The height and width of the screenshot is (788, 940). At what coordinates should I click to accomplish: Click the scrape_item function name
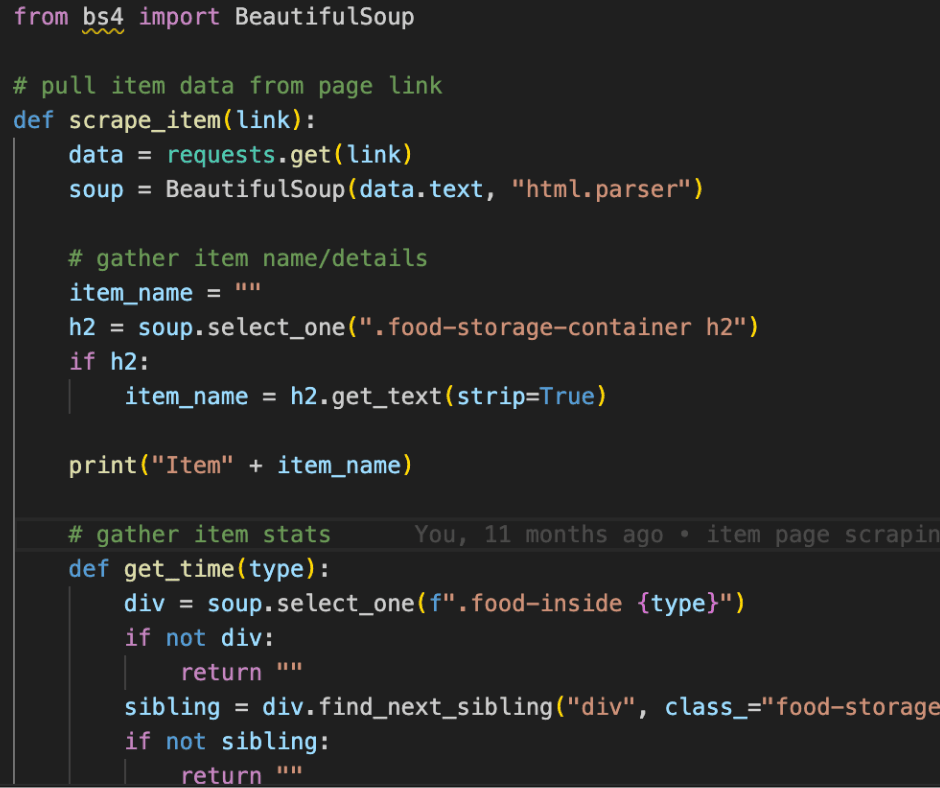145,121
